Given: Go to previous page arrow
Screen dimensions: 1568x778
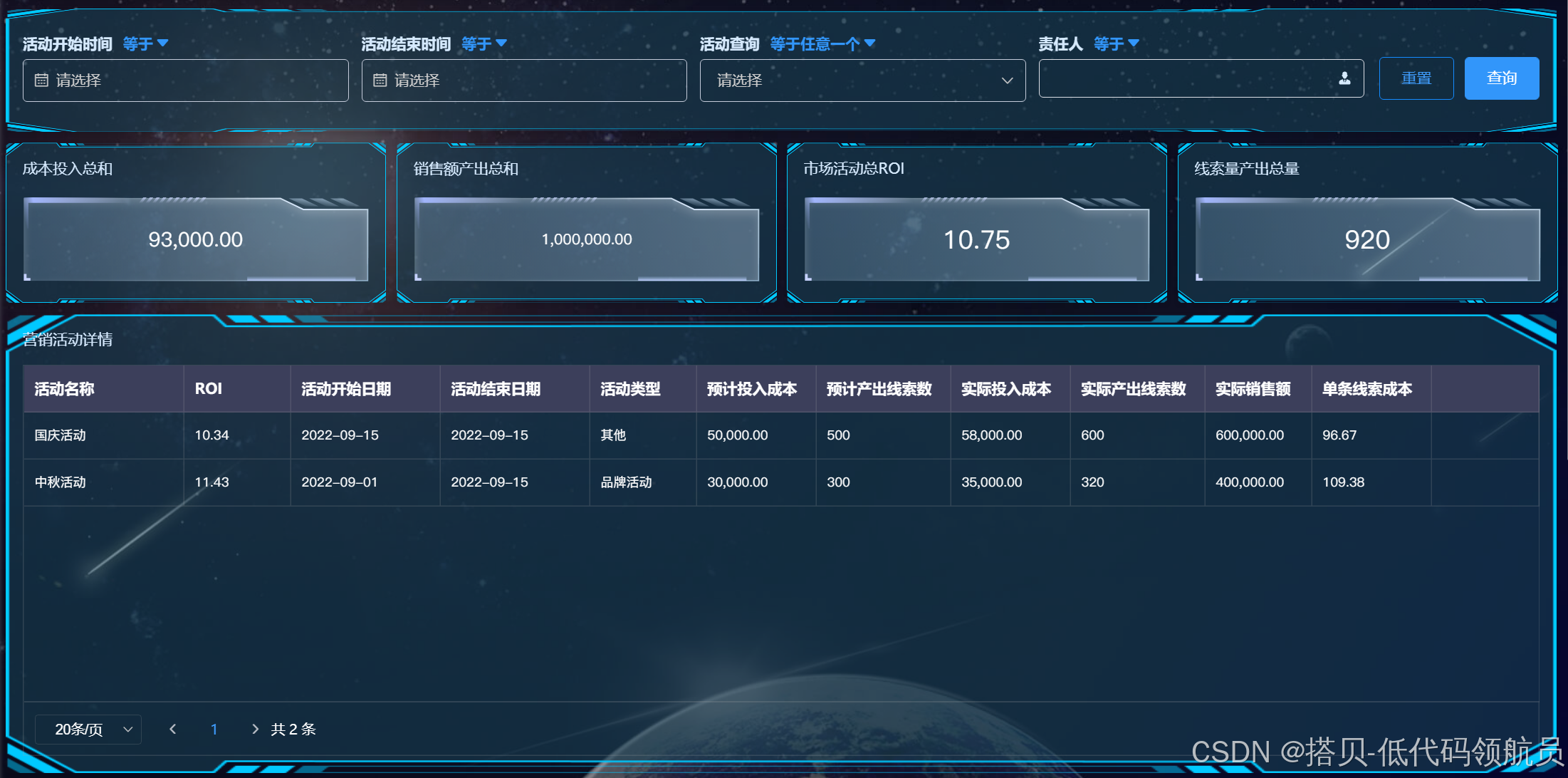Looking at the screenshot, I should click(173, 729).
